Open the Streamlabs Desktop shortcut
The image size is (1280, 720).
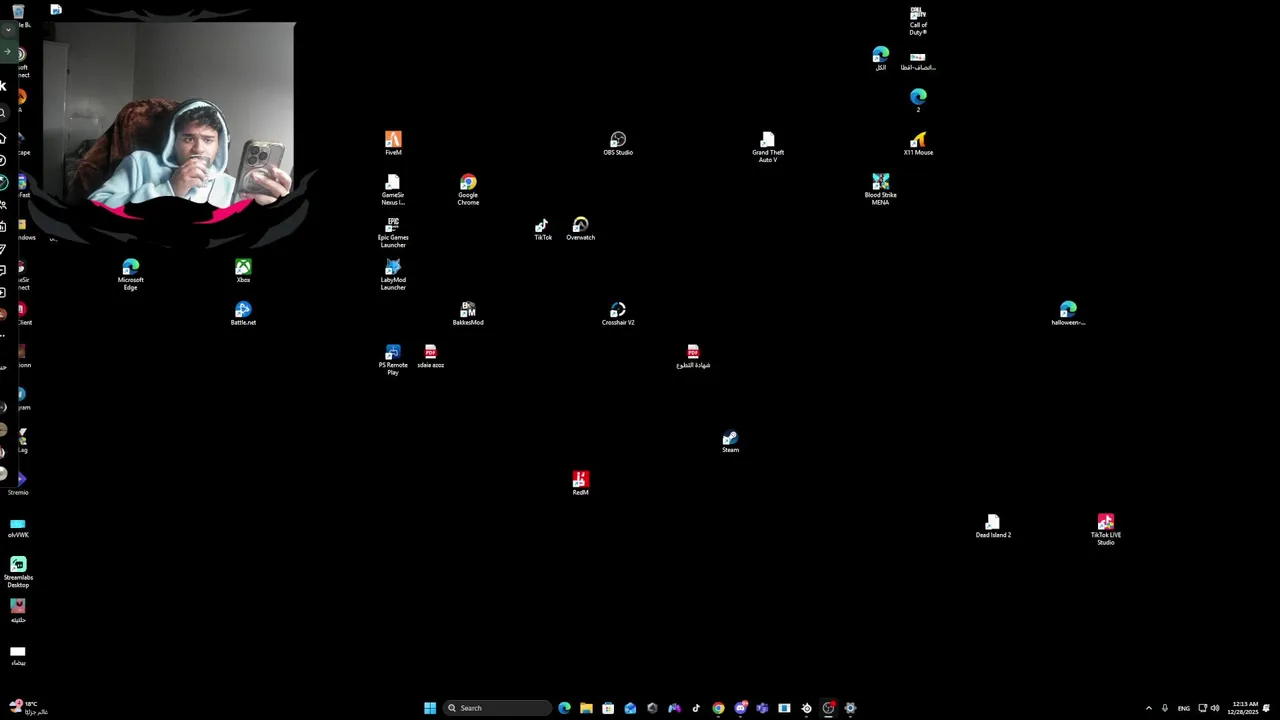click(18, 572)
